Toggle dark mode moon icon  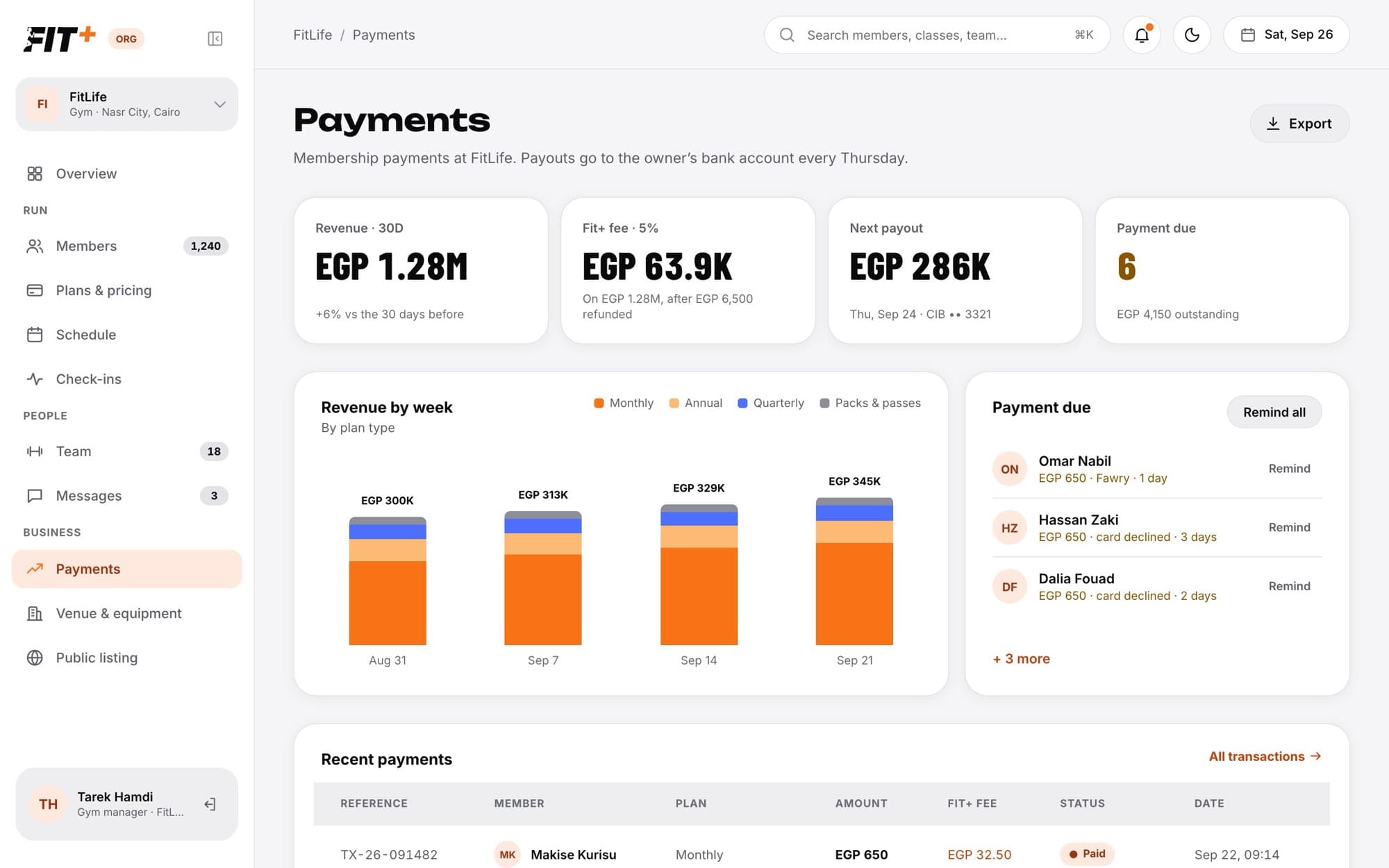click(1192, 35)
